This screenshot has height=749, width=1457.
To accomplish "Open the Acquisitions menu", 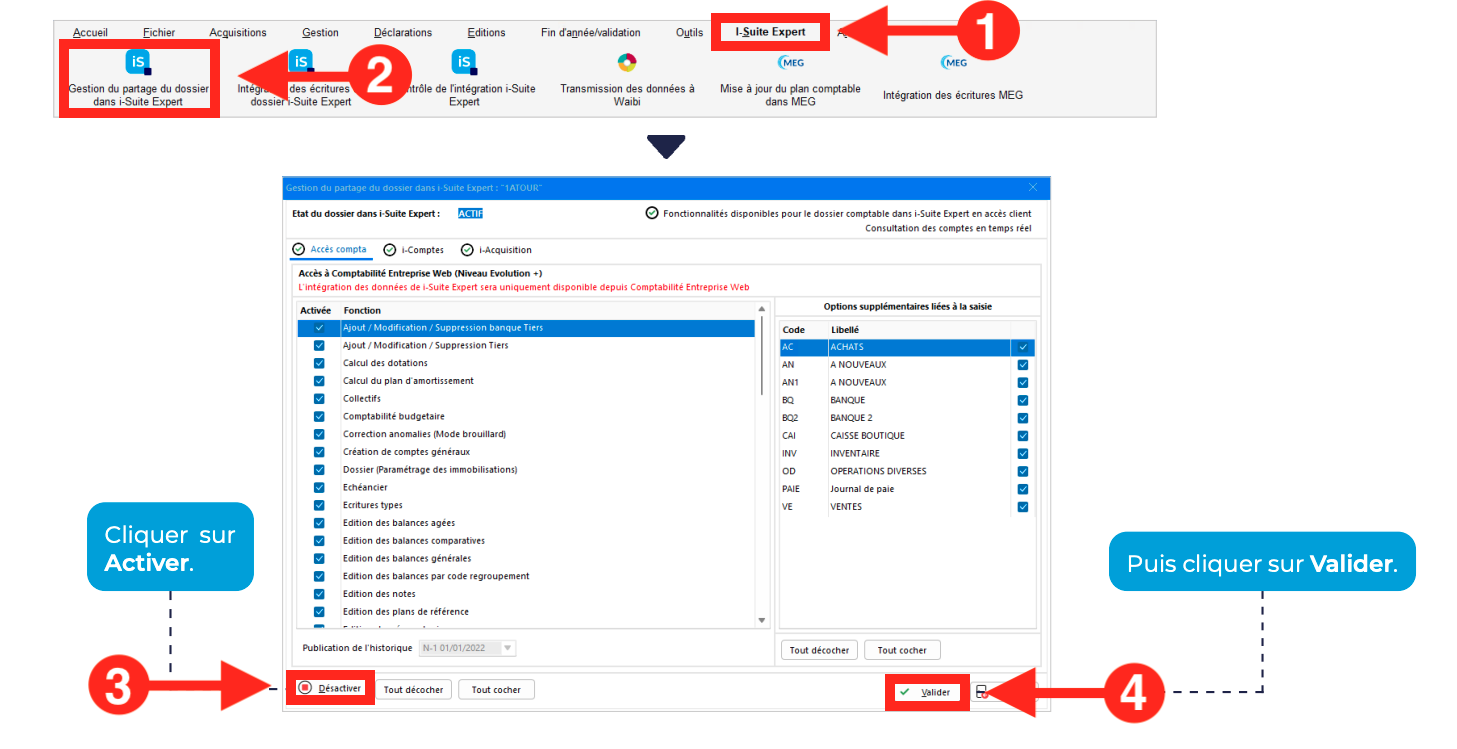I will tap(238, 33).
